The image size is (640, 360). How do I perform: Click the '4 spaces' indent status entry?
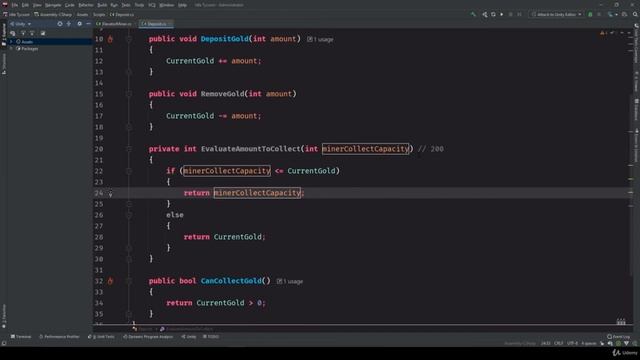tap(589, 344)
